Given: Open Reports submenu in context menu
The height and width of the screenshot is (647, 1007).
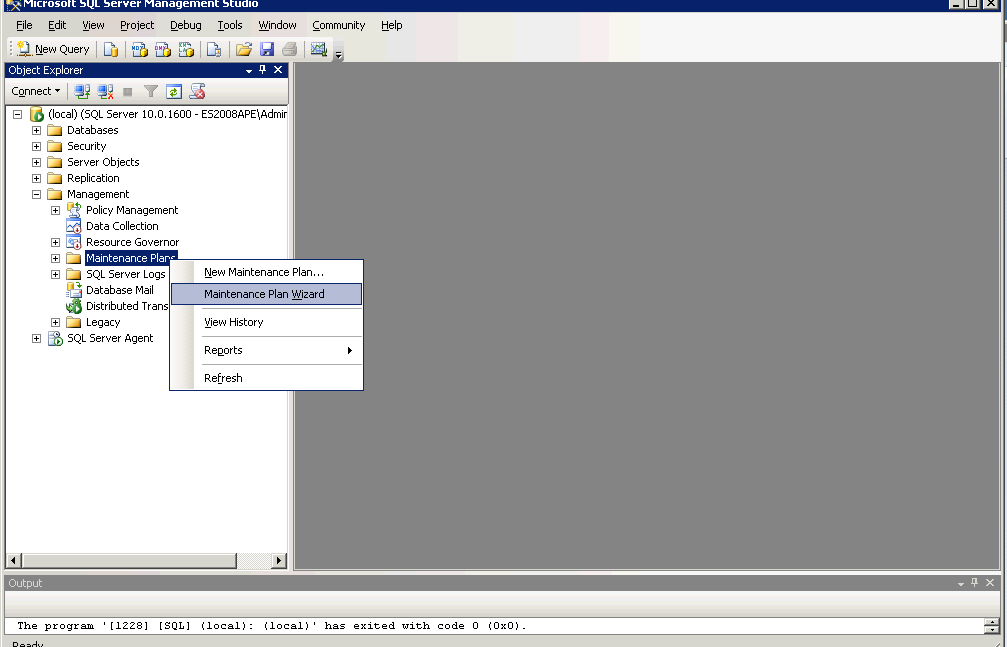Looking at the screenshot, I should [267, 350].
